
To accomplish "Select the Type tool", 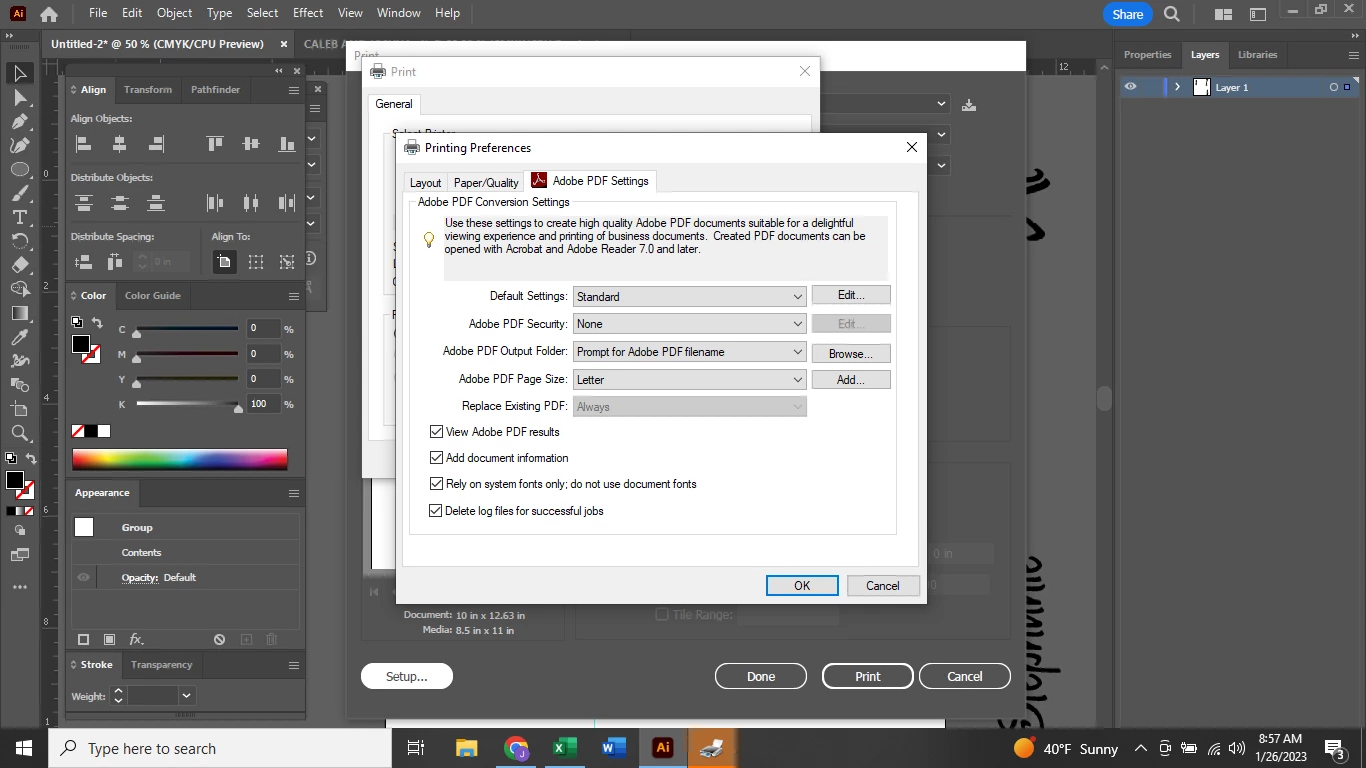I will [19, 218].
